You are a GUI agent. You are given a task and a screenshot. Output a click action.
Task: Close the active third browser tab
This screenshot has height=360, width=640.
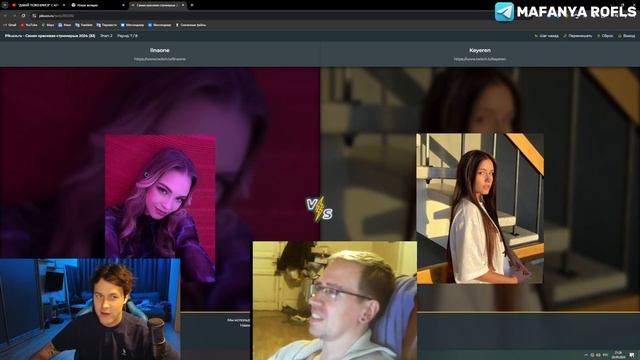pos(183,5)
